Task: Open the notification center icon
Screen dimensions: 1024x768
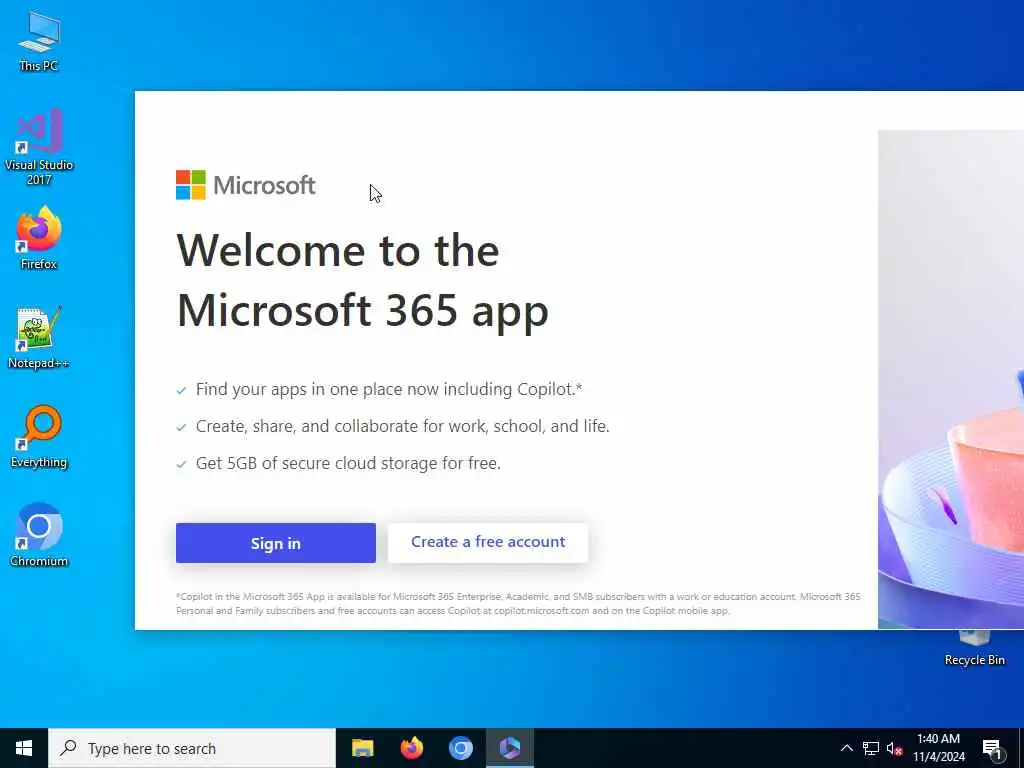Action: click(x=992, y=748)
